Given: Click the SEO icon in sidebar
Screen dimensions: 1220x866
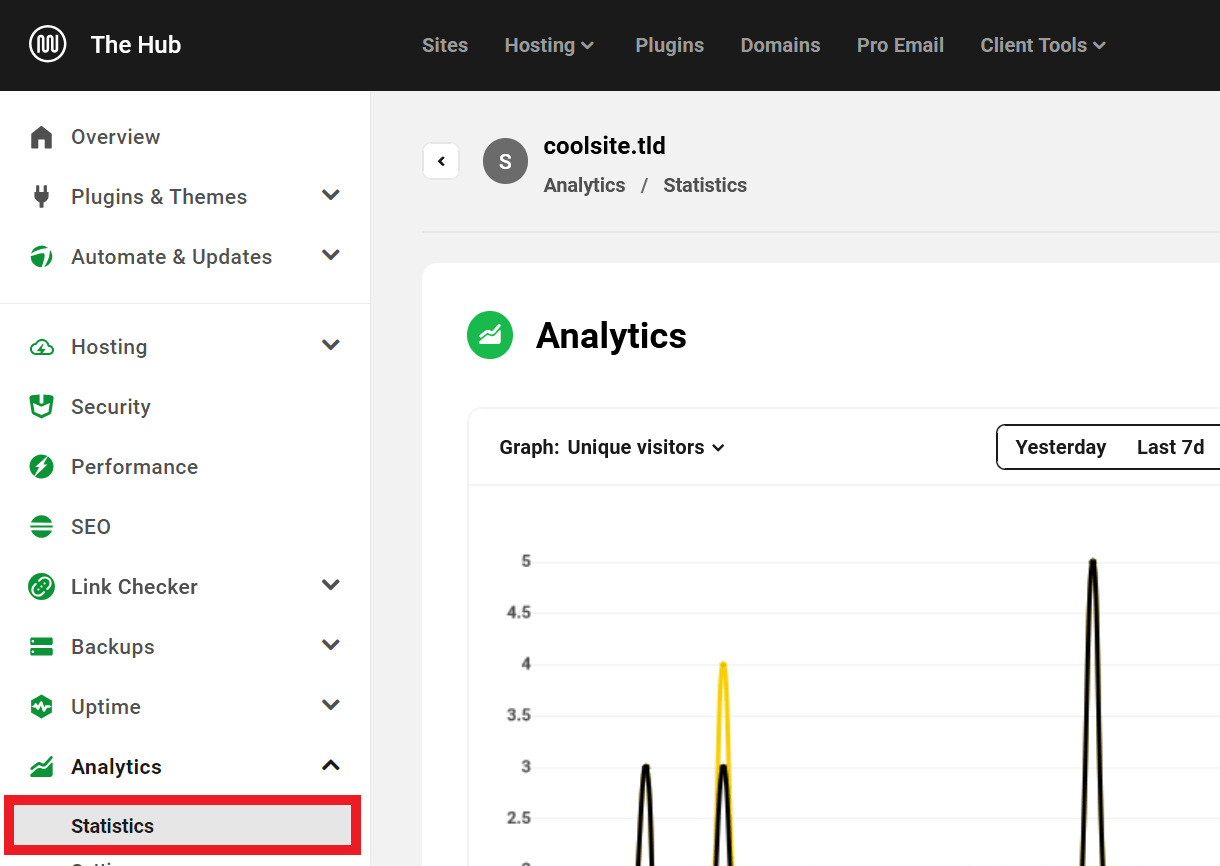Looking at the screenshot, I should click(41, 527).
